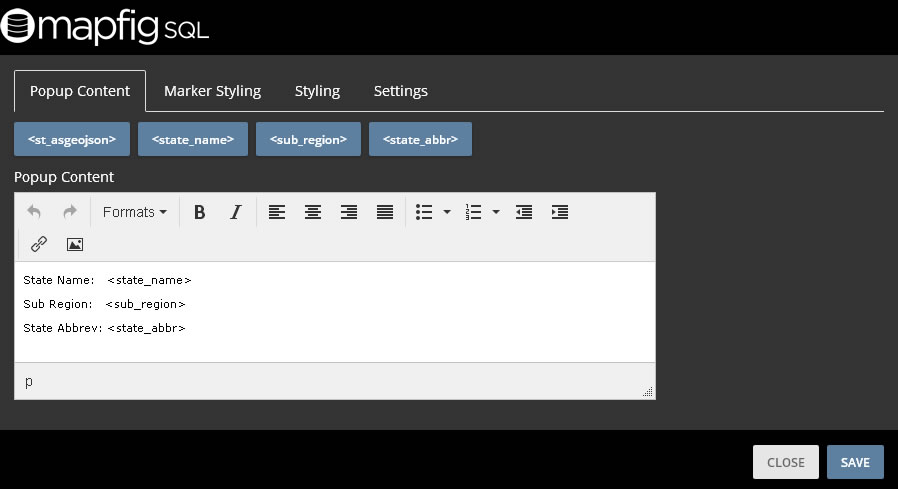Screen dimensions: 898x489
Task: Grab the editor resize handle
Action: tap(648, 392)
